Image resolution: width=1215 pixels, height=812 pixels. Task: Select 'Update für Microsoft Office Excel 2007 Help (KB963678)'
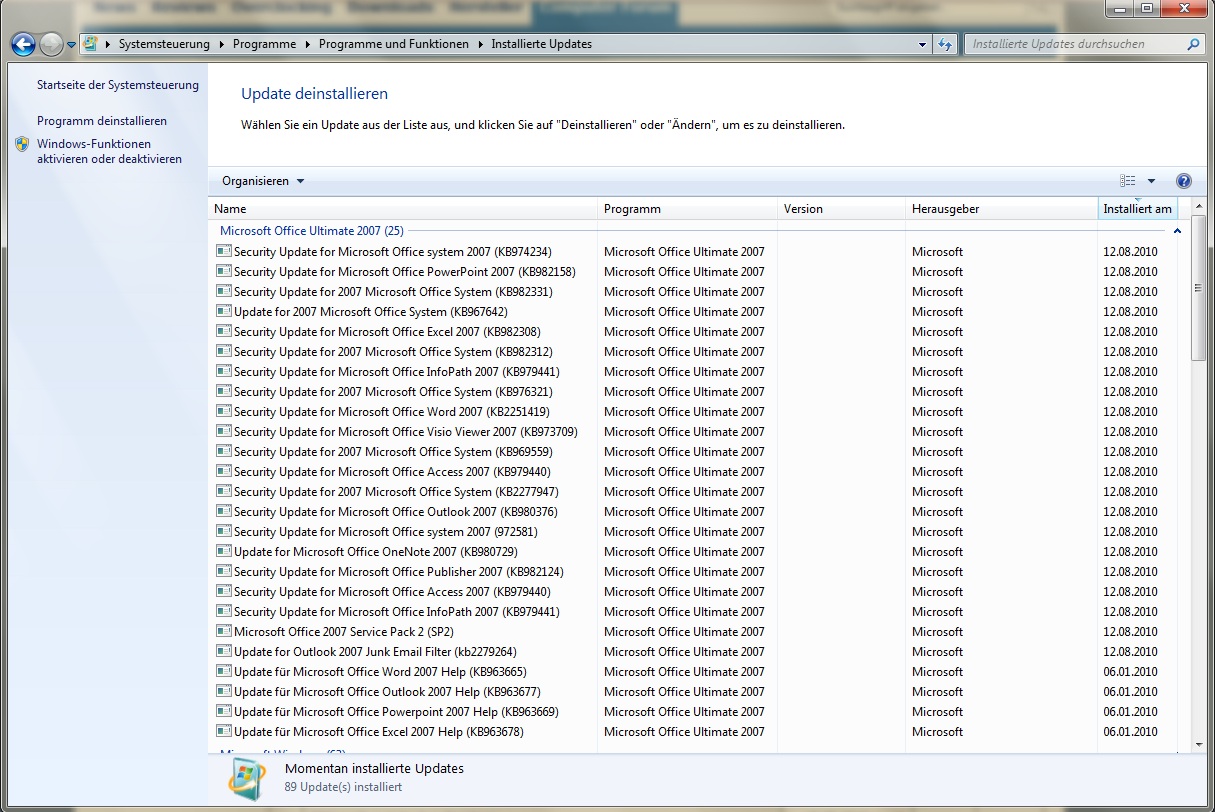379,732
